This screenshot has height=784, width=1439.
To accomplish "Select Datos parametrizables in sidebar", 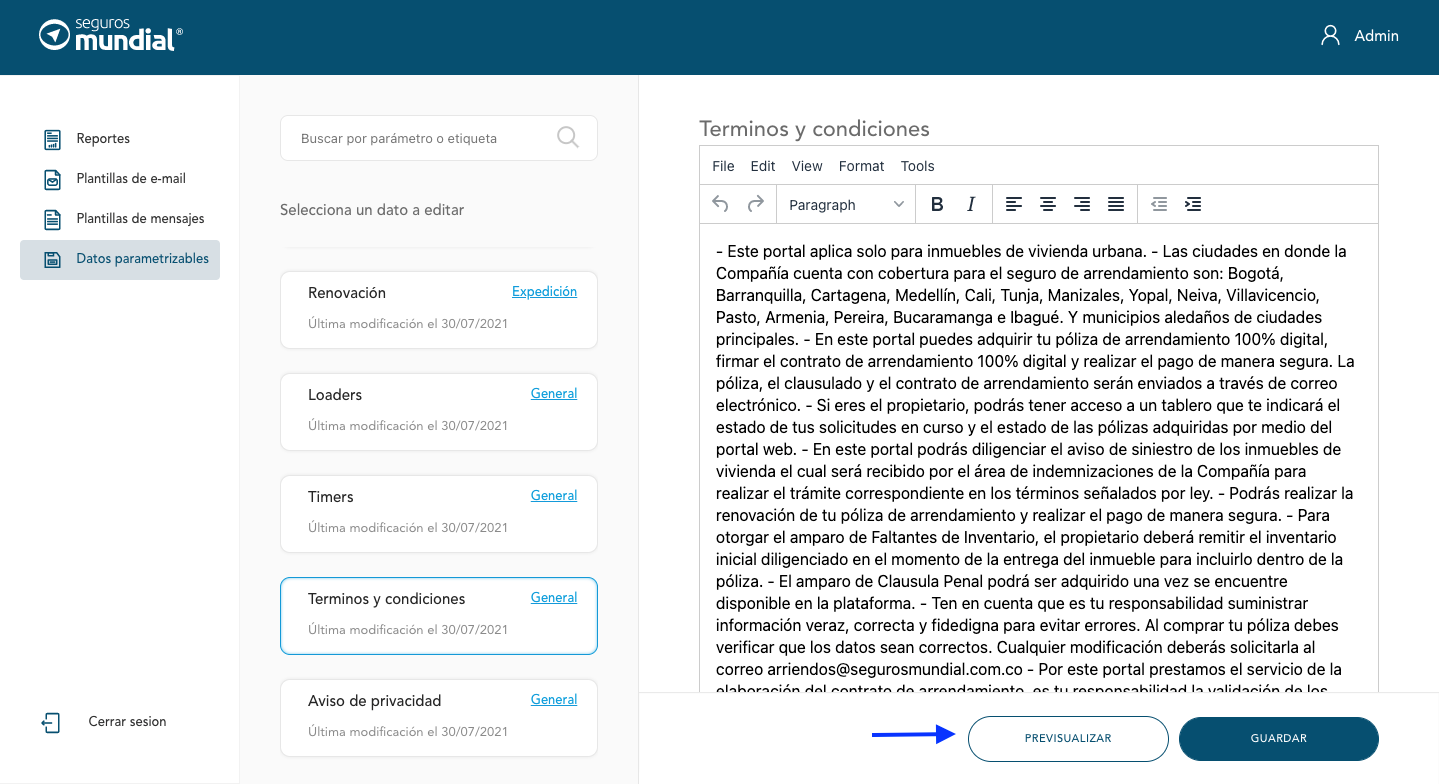I will click(x=120, y=259).
